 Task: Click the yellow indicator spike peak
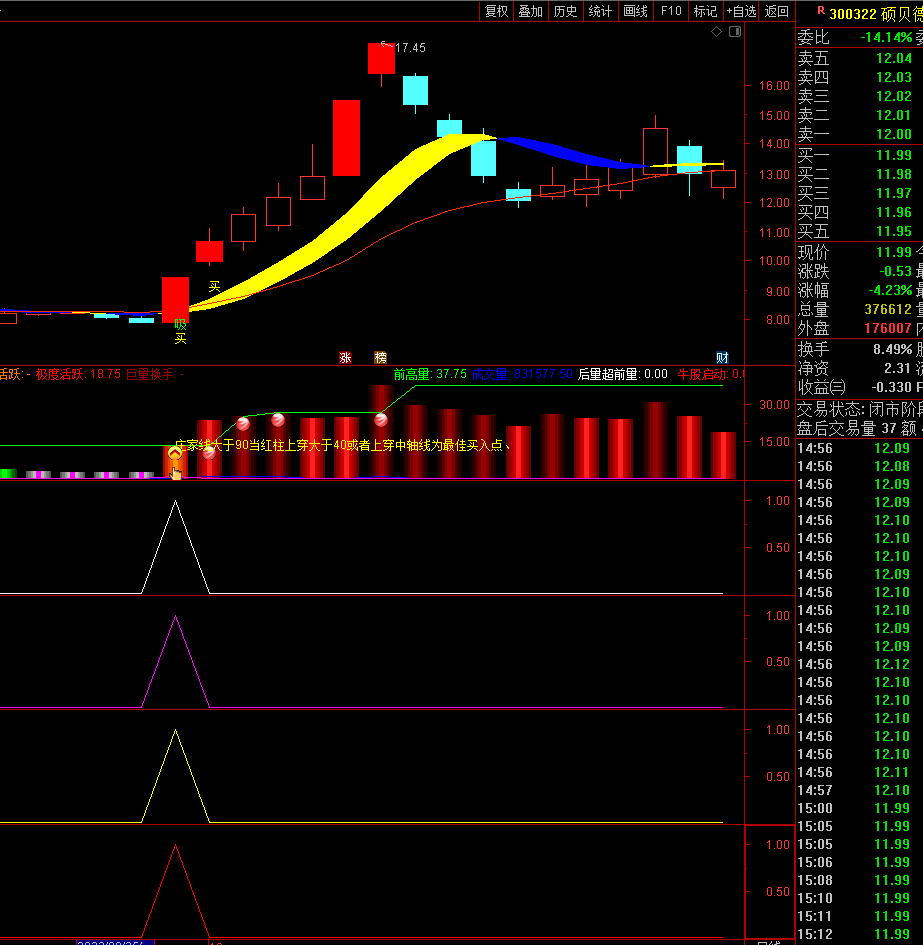pos(175,730)
